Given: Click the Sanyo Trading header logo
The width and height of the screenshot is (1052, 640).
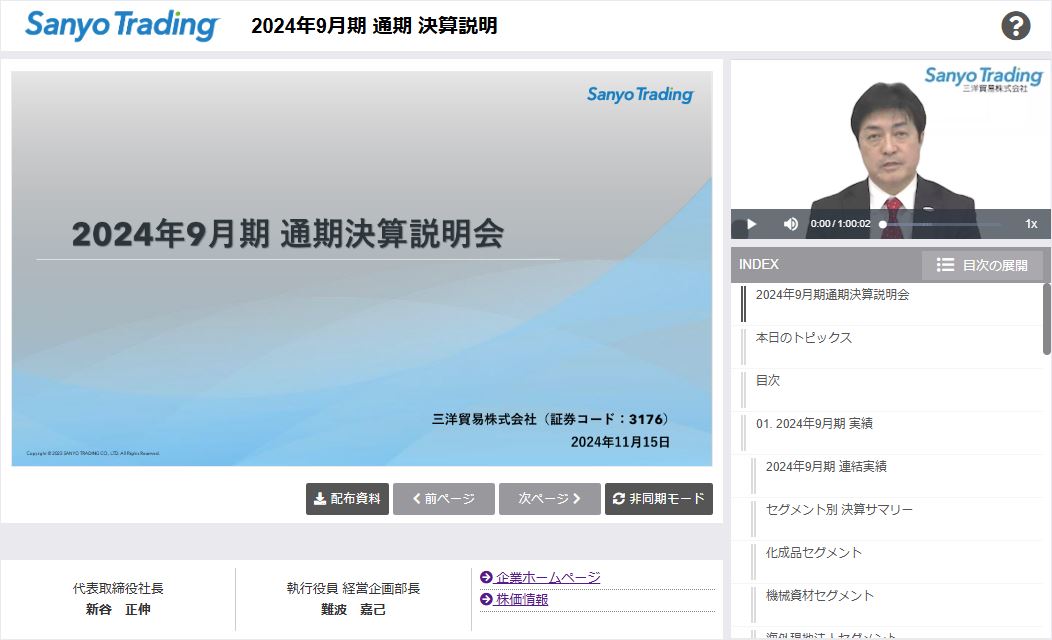Looking at the screenshot, I should pos(121,25).
